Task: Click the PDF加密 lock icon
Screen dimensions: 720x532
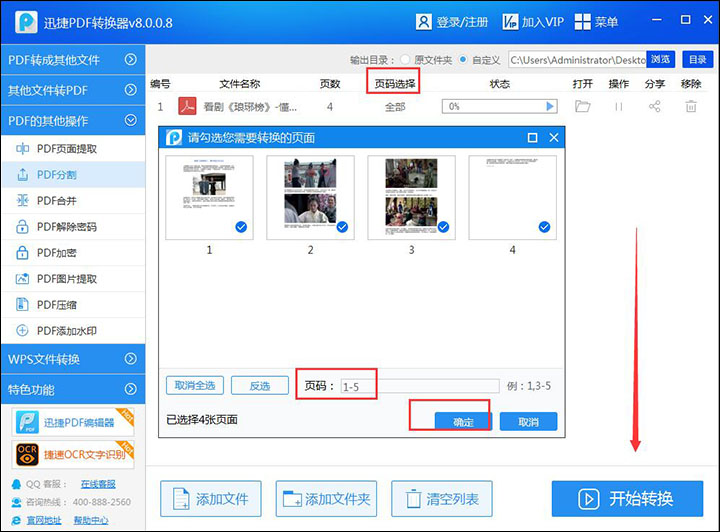Action: point(22,252)
